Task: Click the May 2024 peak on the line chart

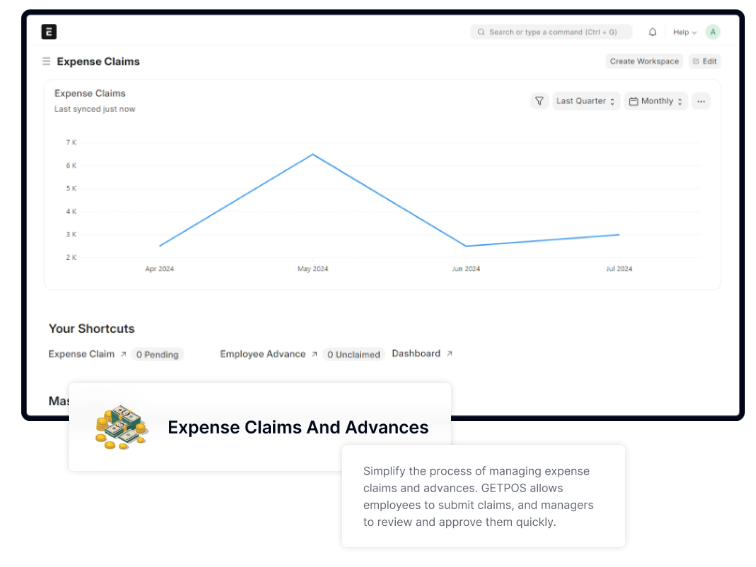Action: click(x=313, y=154)
